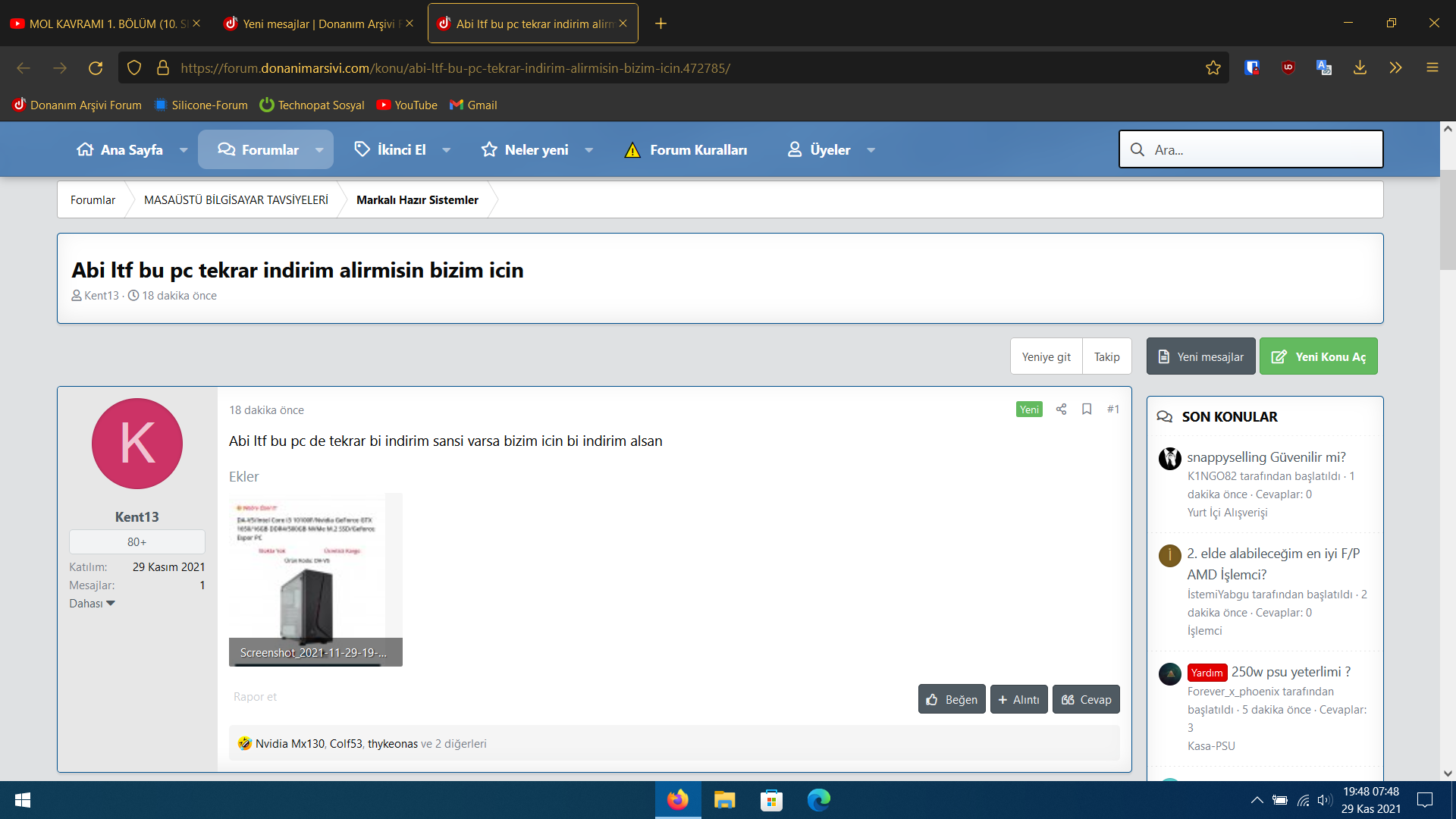Image resolution: width=1456 pixels, height=819 pixels.
Task: Click Yeni Konu Aç button
Action: (x=1319, y=356)
